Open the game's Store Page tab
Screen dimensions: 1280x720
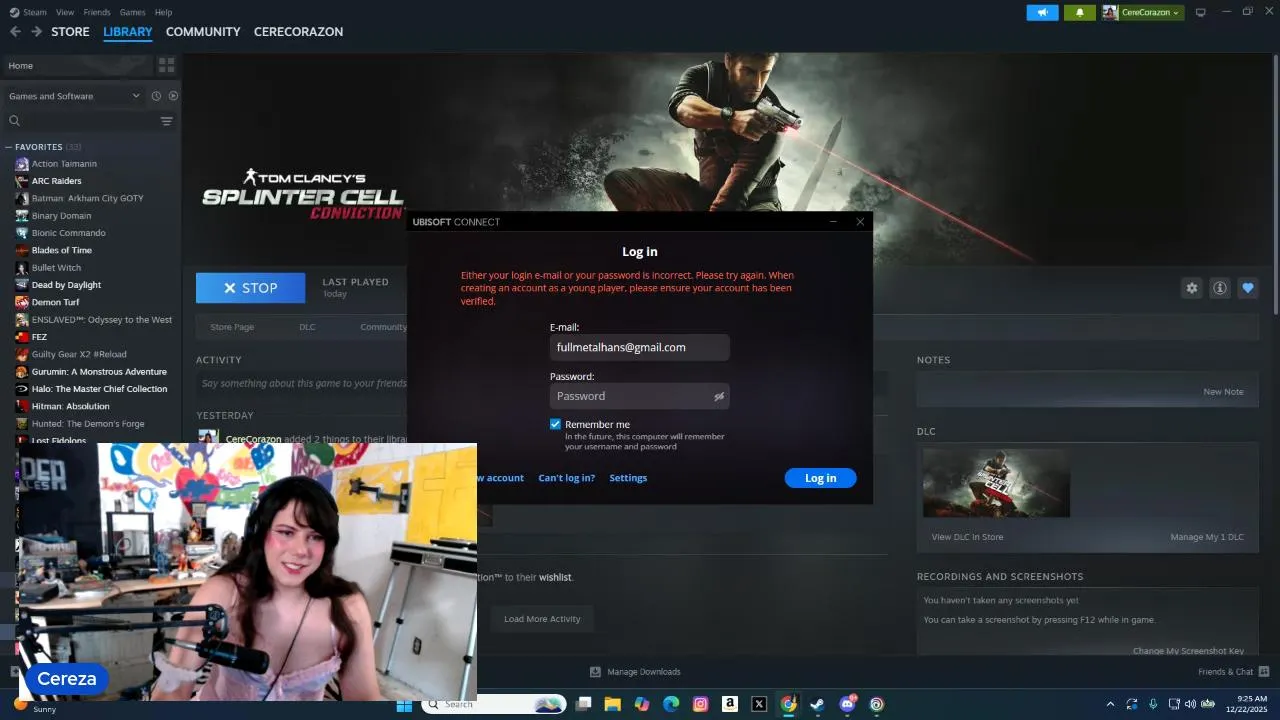(x=232, y=327)
